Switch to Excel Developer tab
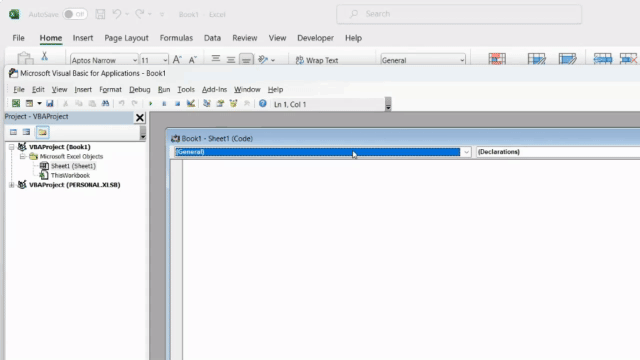Image resolution: width=640 pixels, height=360 pixels. 315,38
